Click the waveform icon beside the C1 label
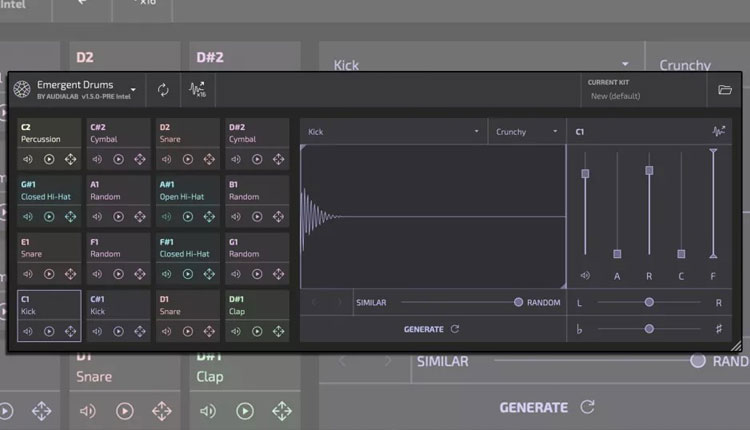750x430 pixels. coord(718,131)
